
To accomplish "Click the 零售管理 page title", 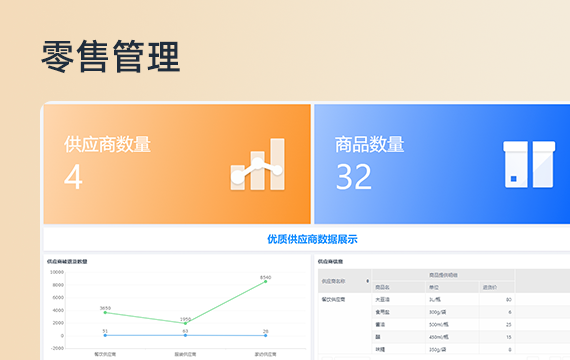I will pyautogui.click(x=111, y=57).
